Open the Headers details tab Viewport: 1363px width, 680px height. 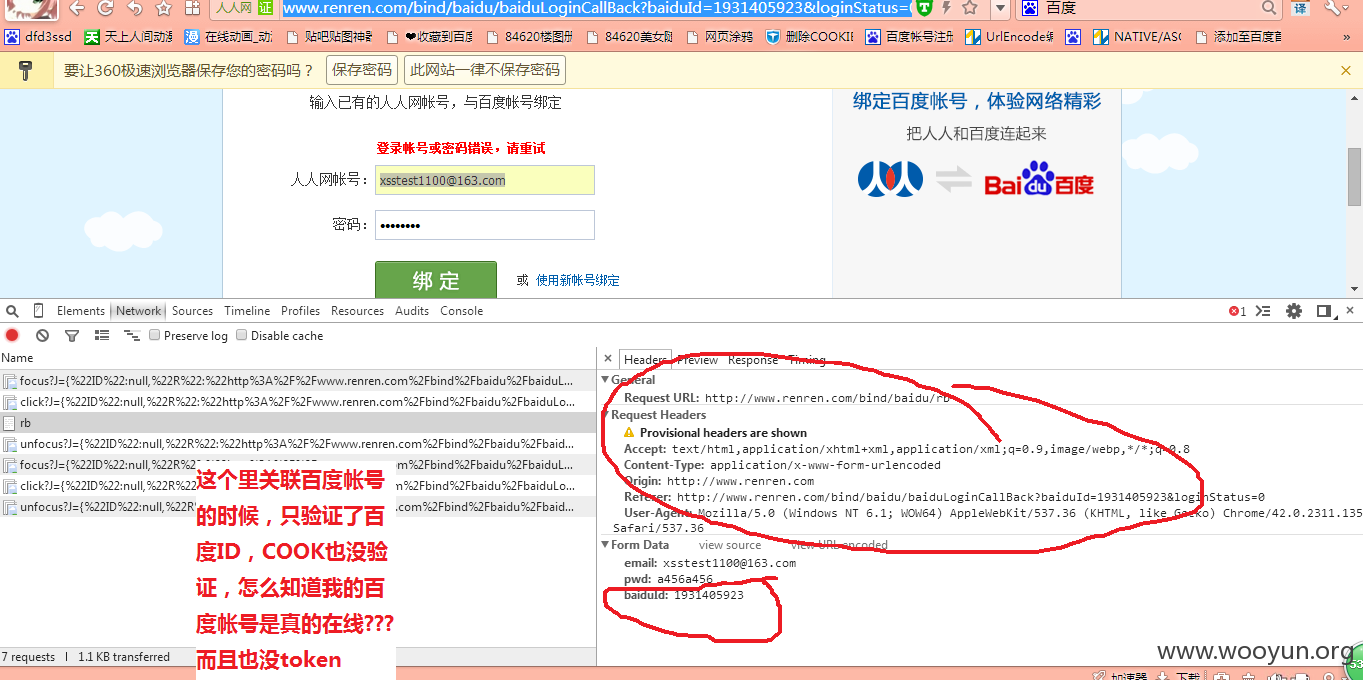[x=645, y=360]
